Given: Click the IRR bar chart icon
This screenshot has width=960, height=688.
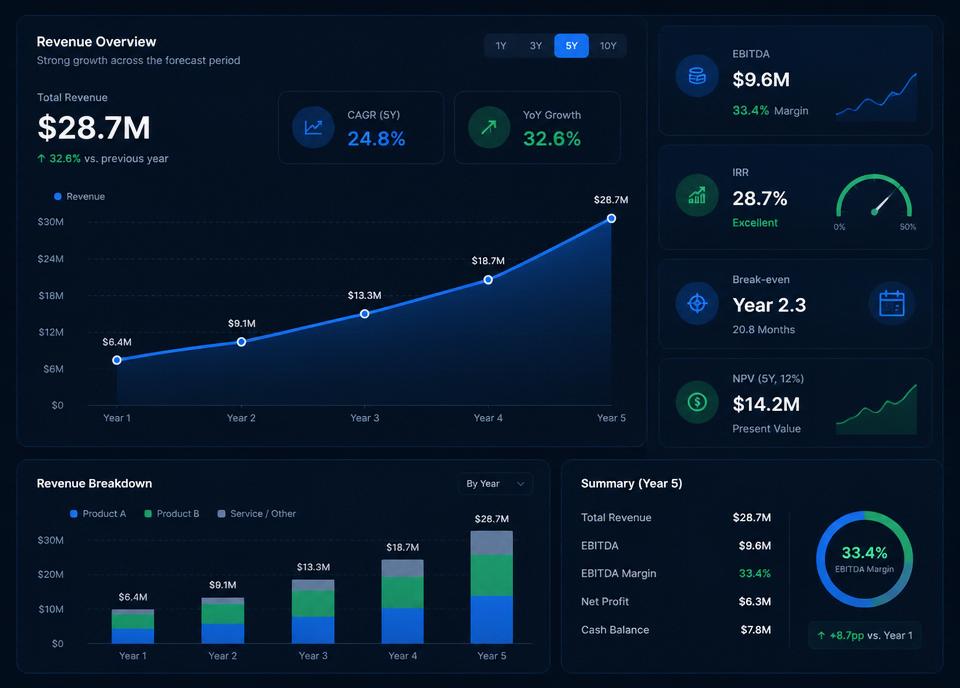Looking at the screenshot, I should (x=697, y=195).
